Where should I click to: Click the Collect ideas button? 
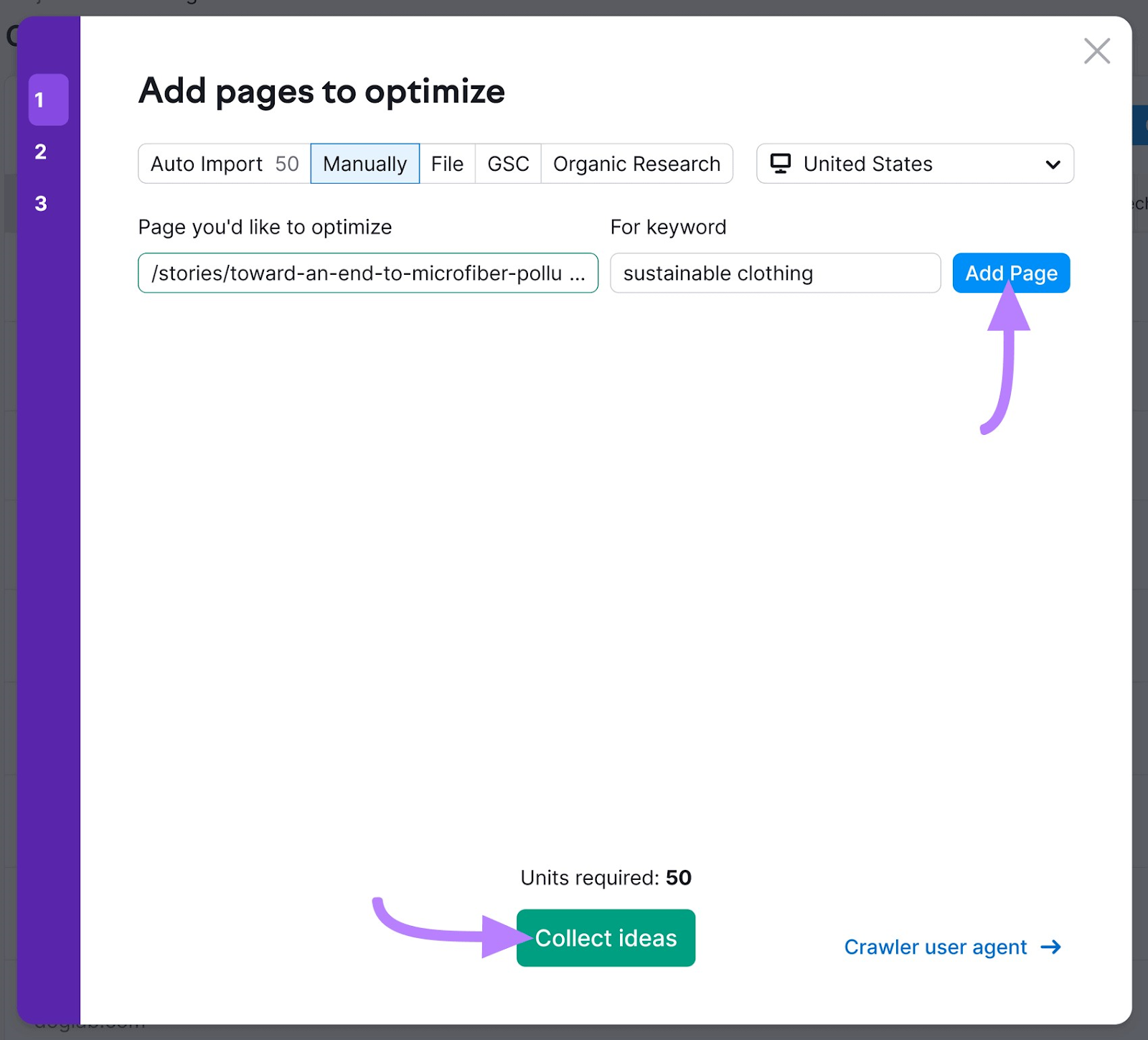606,937
